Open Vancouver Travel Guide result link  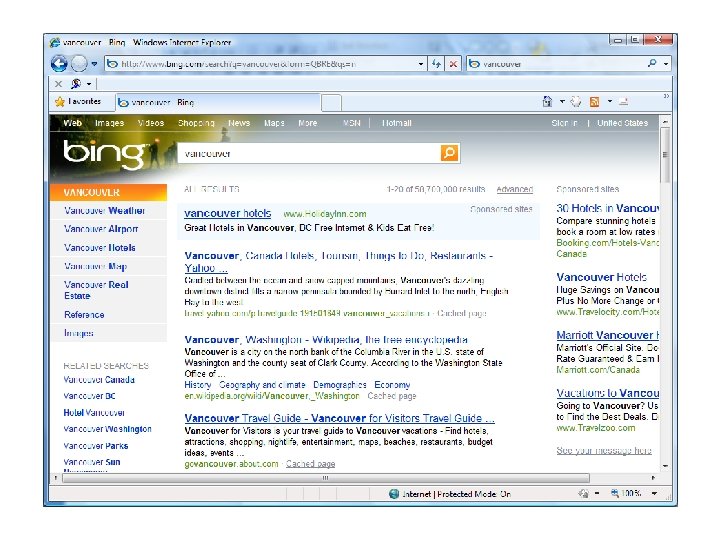click(x=339, y=418)
